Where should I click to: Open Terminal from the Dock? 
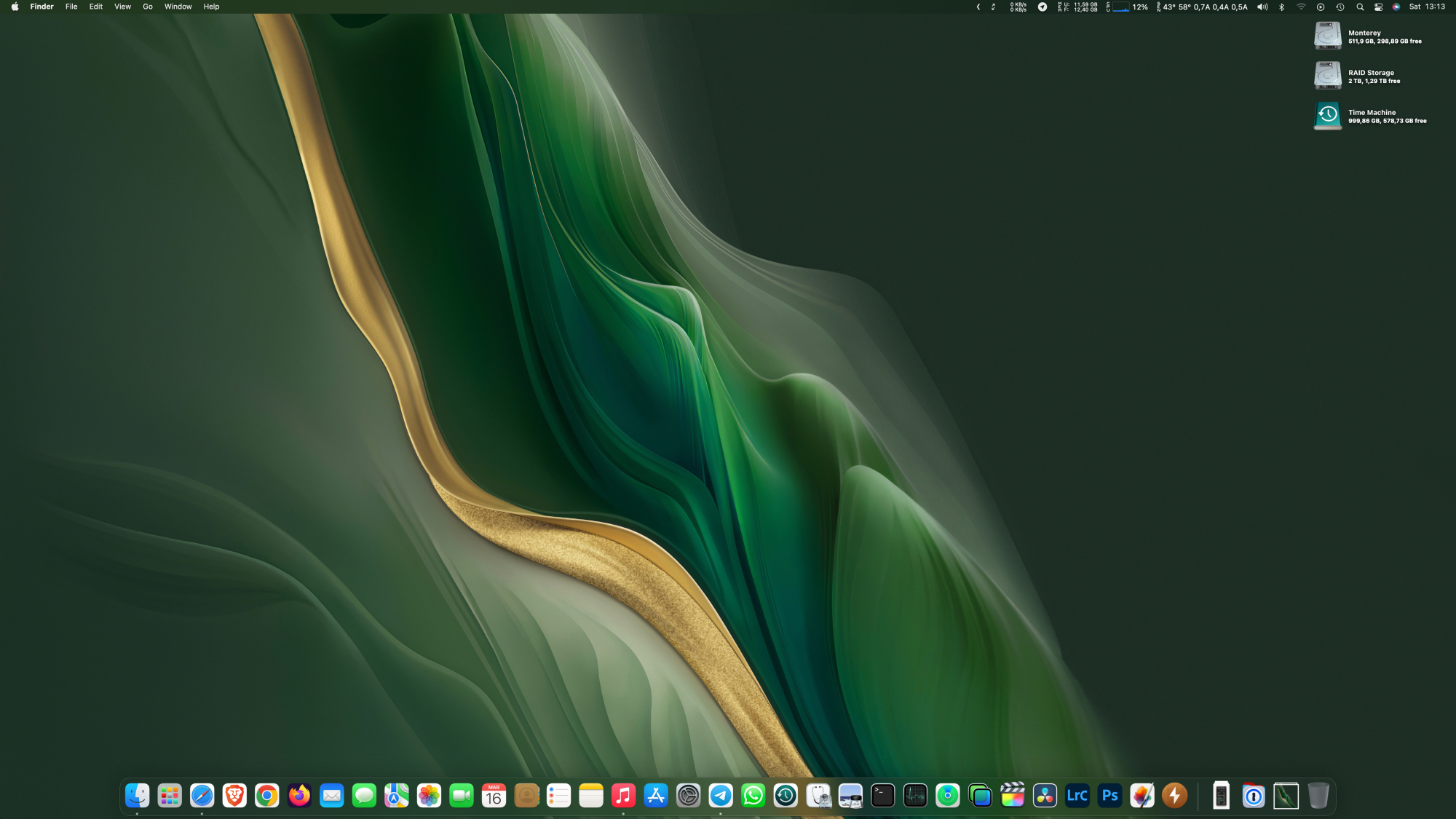pyautogui.click(x=882, y=796)
